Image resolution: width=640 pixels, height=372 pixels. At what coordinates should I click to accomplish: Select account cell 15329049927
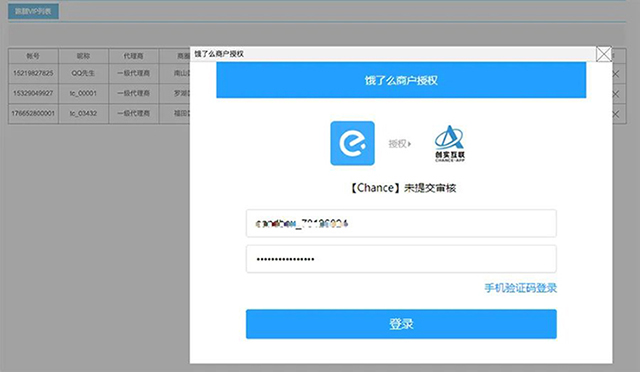click(x=33, y=94)
